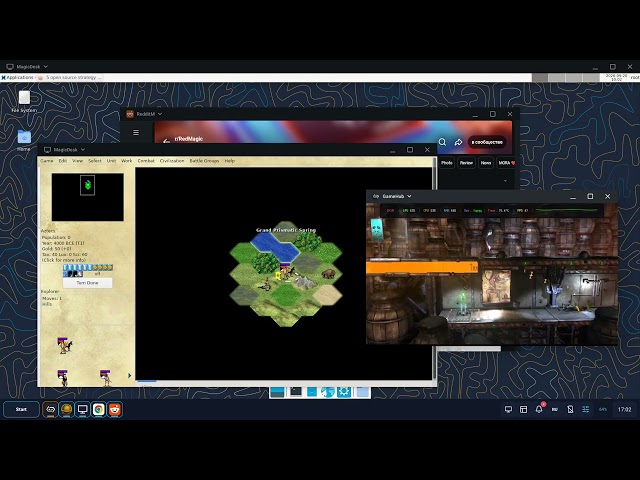Open the Unit menu in Freeciv
The image size is (640, 480).
[x=111, y=161]
